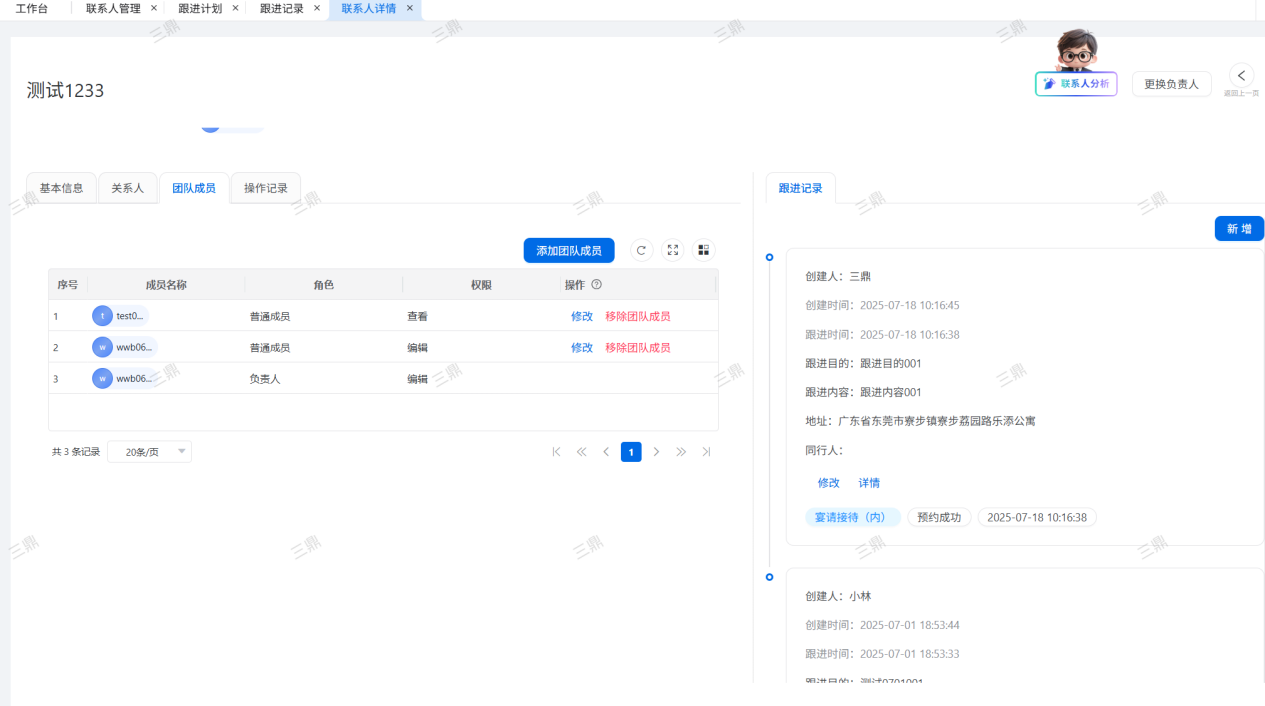Click the 添加团队成员 button
Image resolution: width=1265 pixels, height=706 pixels.
[x=568, y=251]
